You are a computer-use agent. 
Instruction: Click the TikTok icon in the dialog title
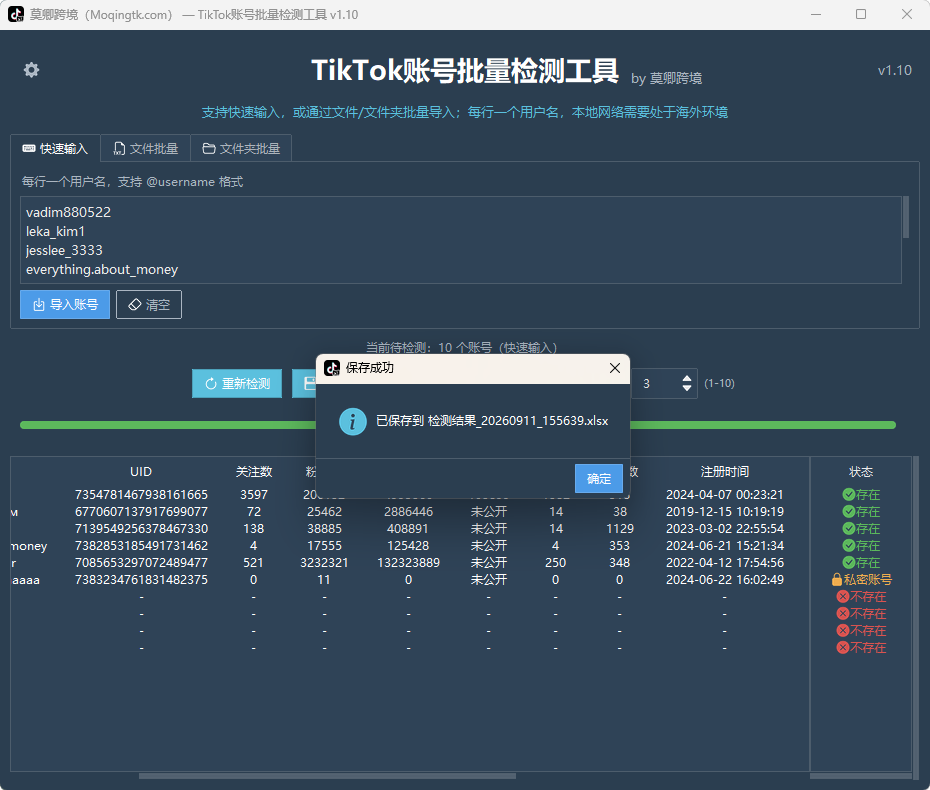click(332, 368)
